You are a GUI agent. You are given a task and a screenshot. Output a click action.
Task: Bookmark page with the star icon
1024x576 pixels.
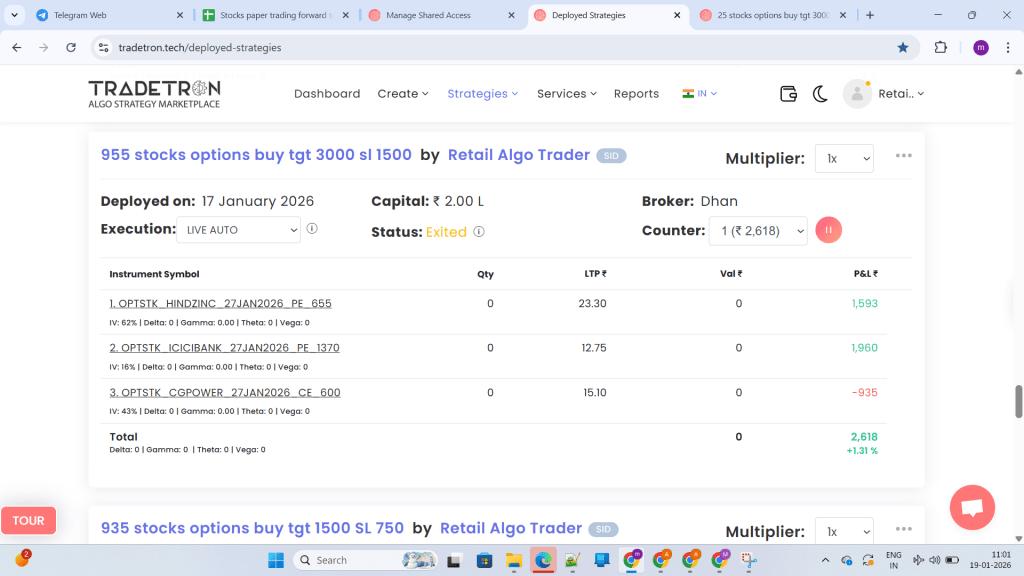[903, 47]
